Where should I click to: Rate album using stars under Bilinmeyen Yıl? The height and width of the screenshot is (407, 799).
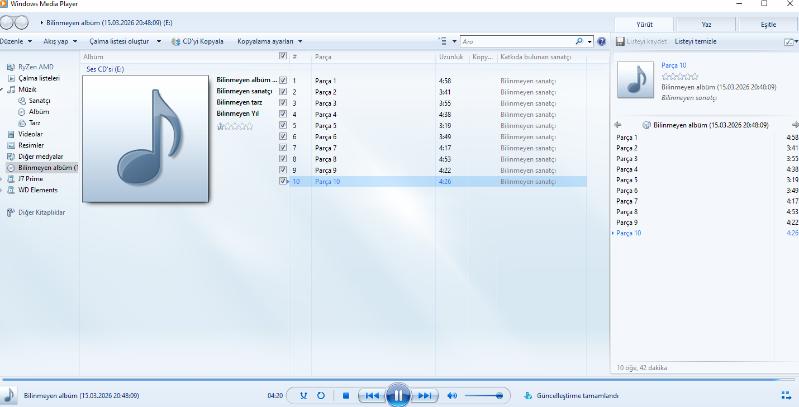pos(235,126)
